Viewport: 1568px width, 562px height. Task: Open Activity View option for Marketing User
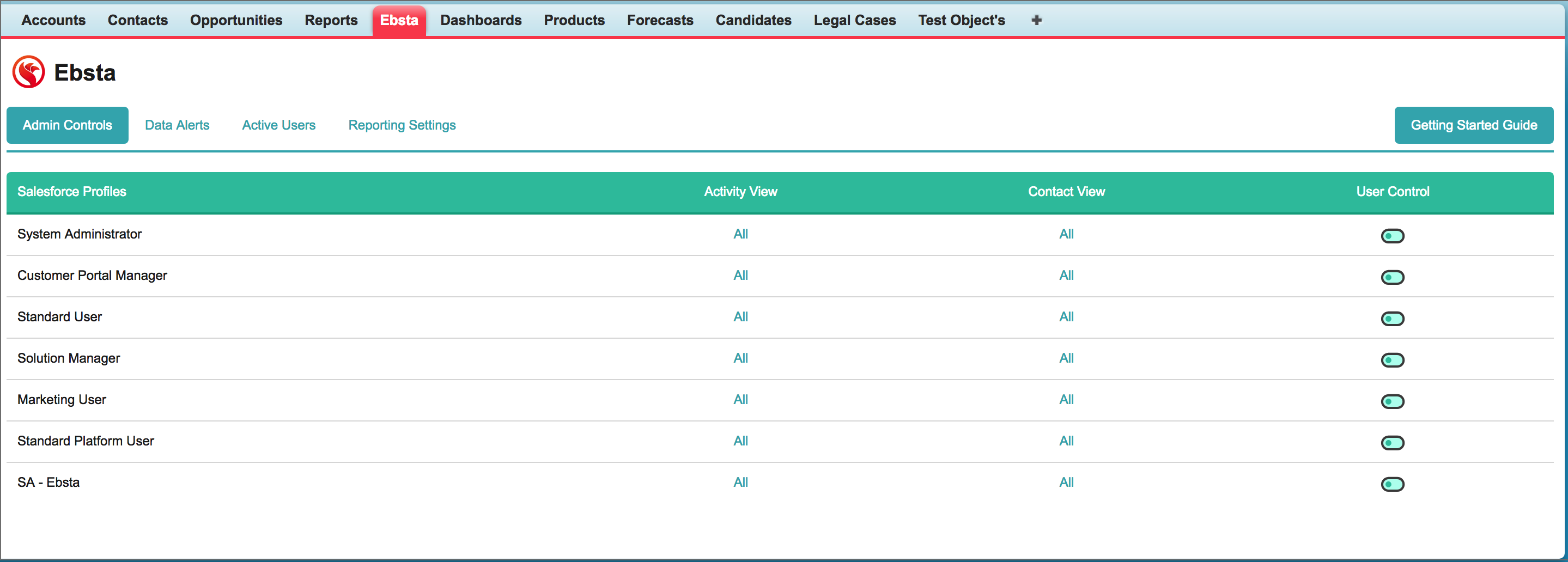click(740, 400)
